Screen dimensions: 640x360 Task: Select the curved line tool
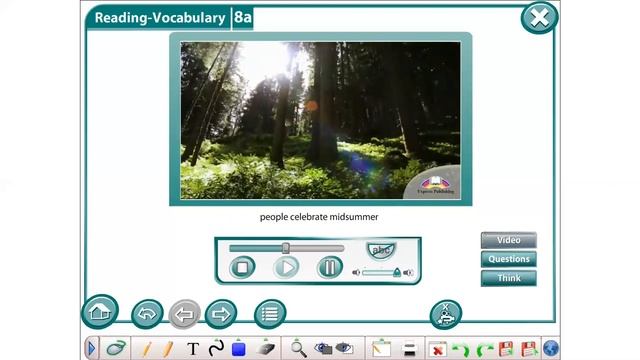coord(216,348)
